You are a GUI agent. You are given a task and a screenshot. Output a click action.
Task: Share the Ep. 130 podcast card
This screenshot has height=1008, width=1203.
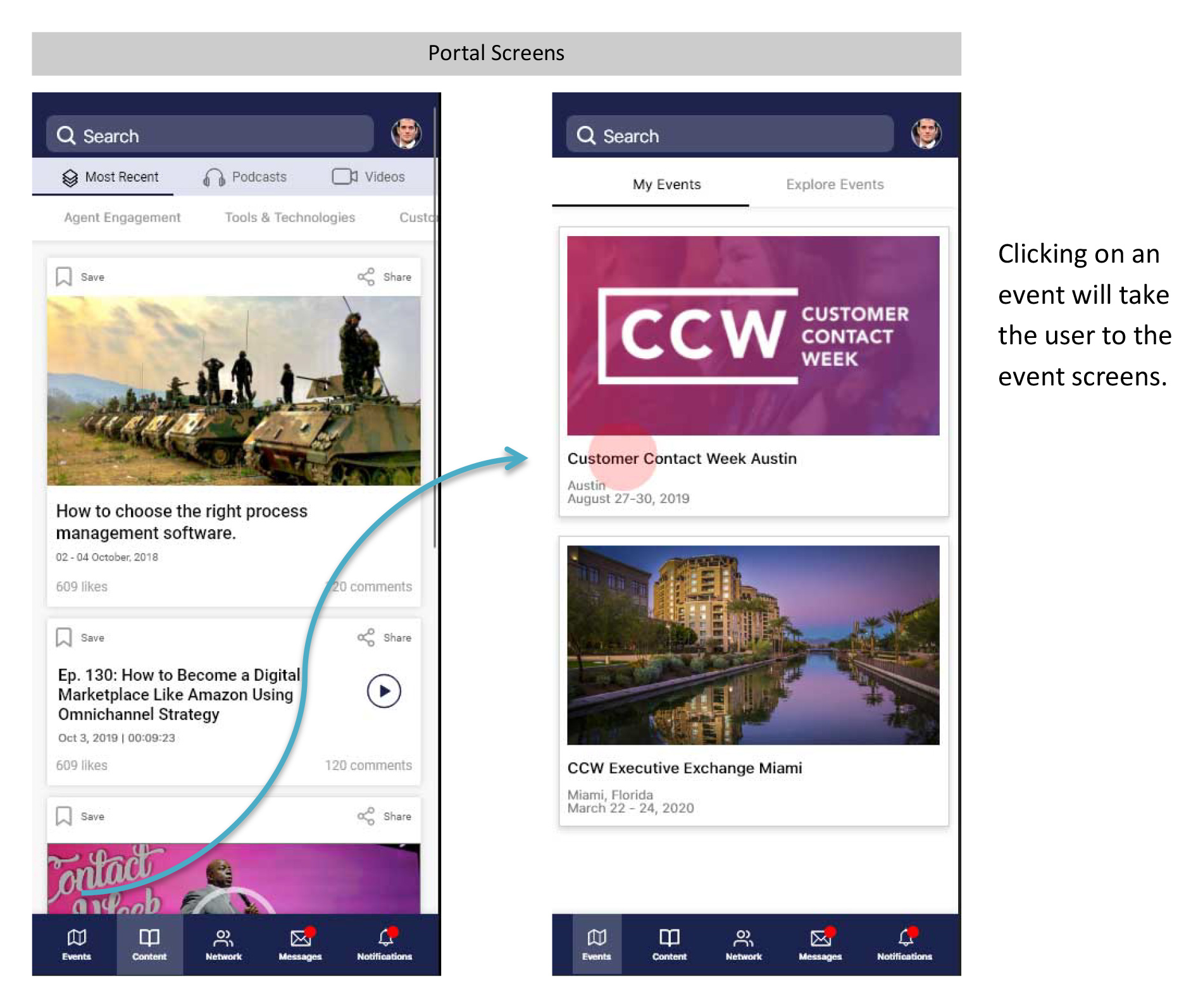(x=384, y=637)
